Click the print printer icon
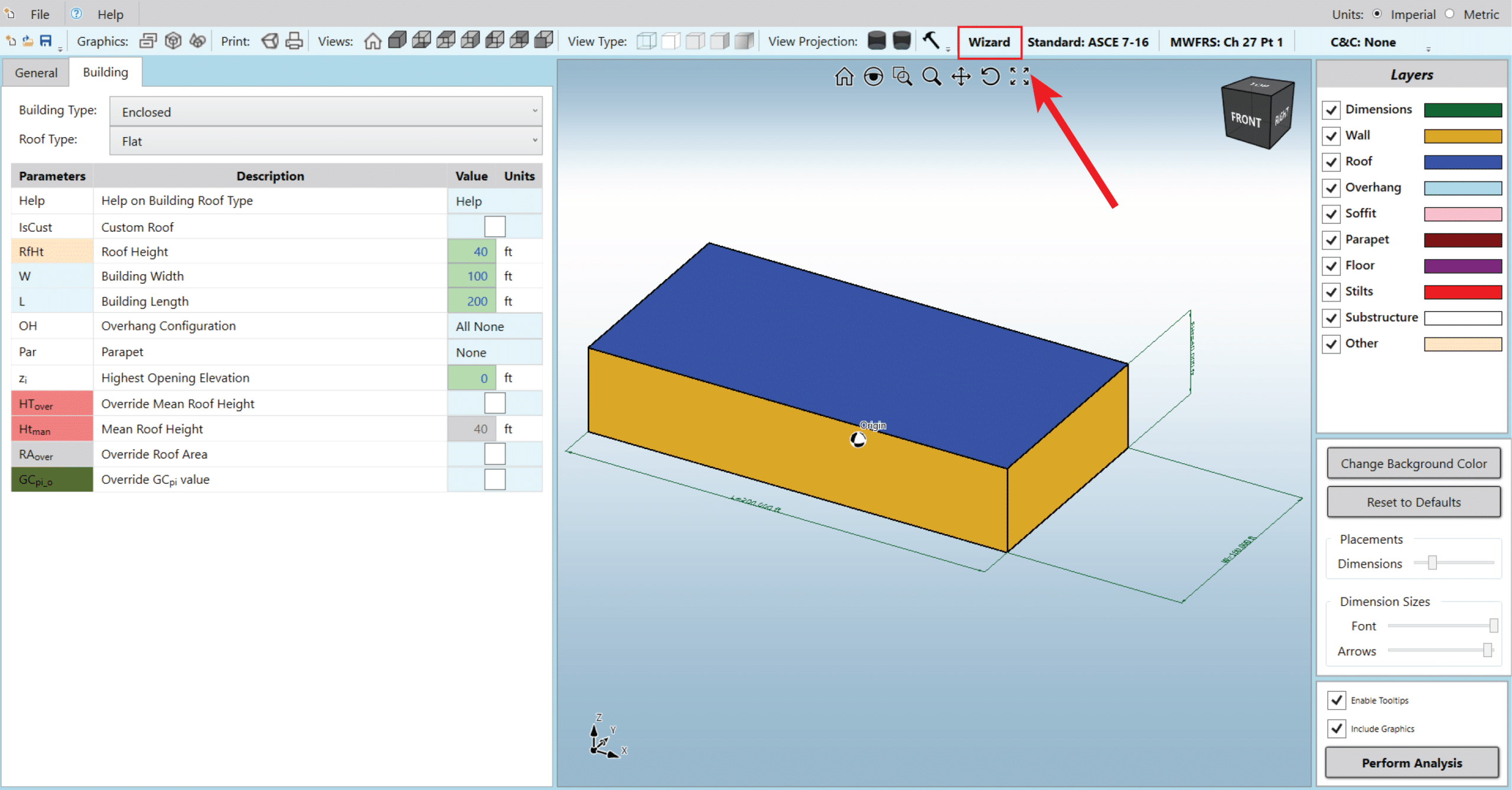The image size is (1512, 790). 294,41
